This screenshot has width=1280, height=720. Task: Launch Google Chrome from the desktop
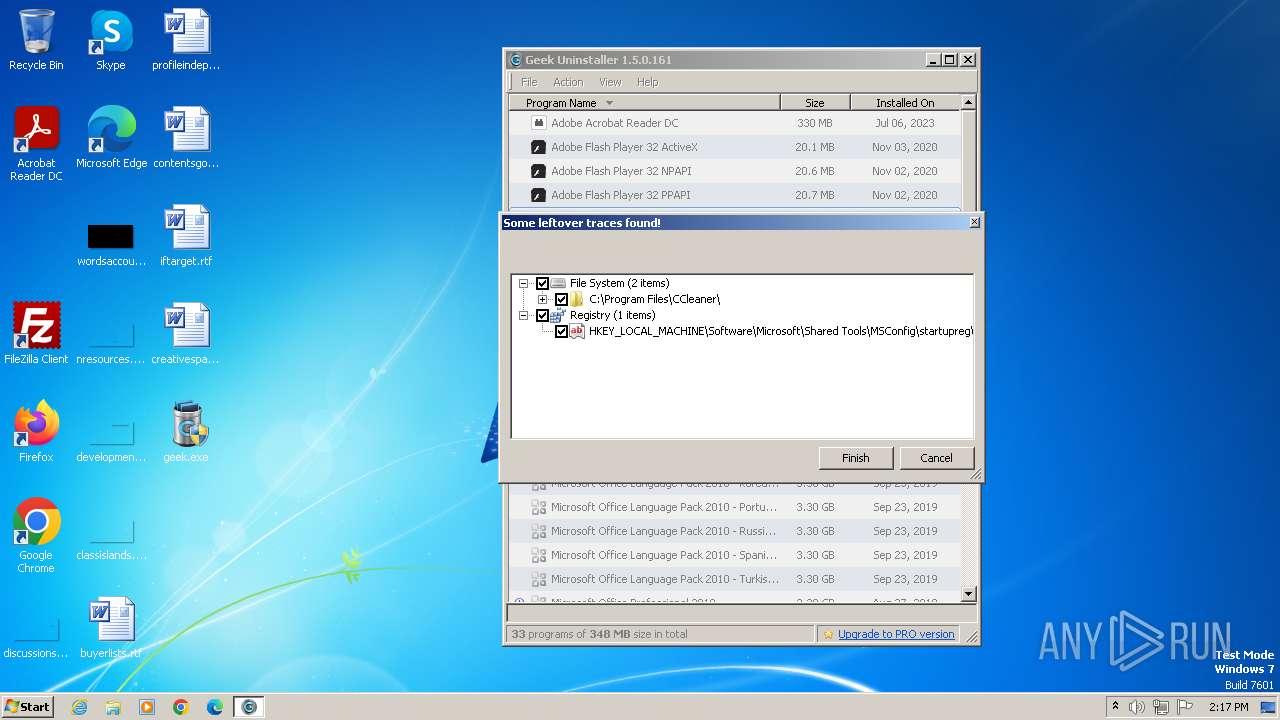[36, 535]
